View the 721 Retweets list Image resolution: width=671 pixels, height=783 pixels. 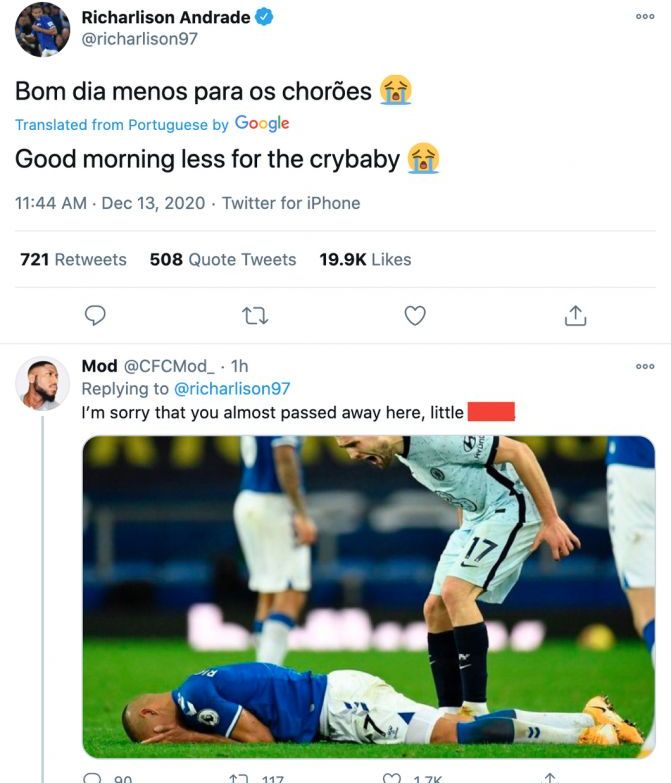pyautogui.click(x=74, y=259)
